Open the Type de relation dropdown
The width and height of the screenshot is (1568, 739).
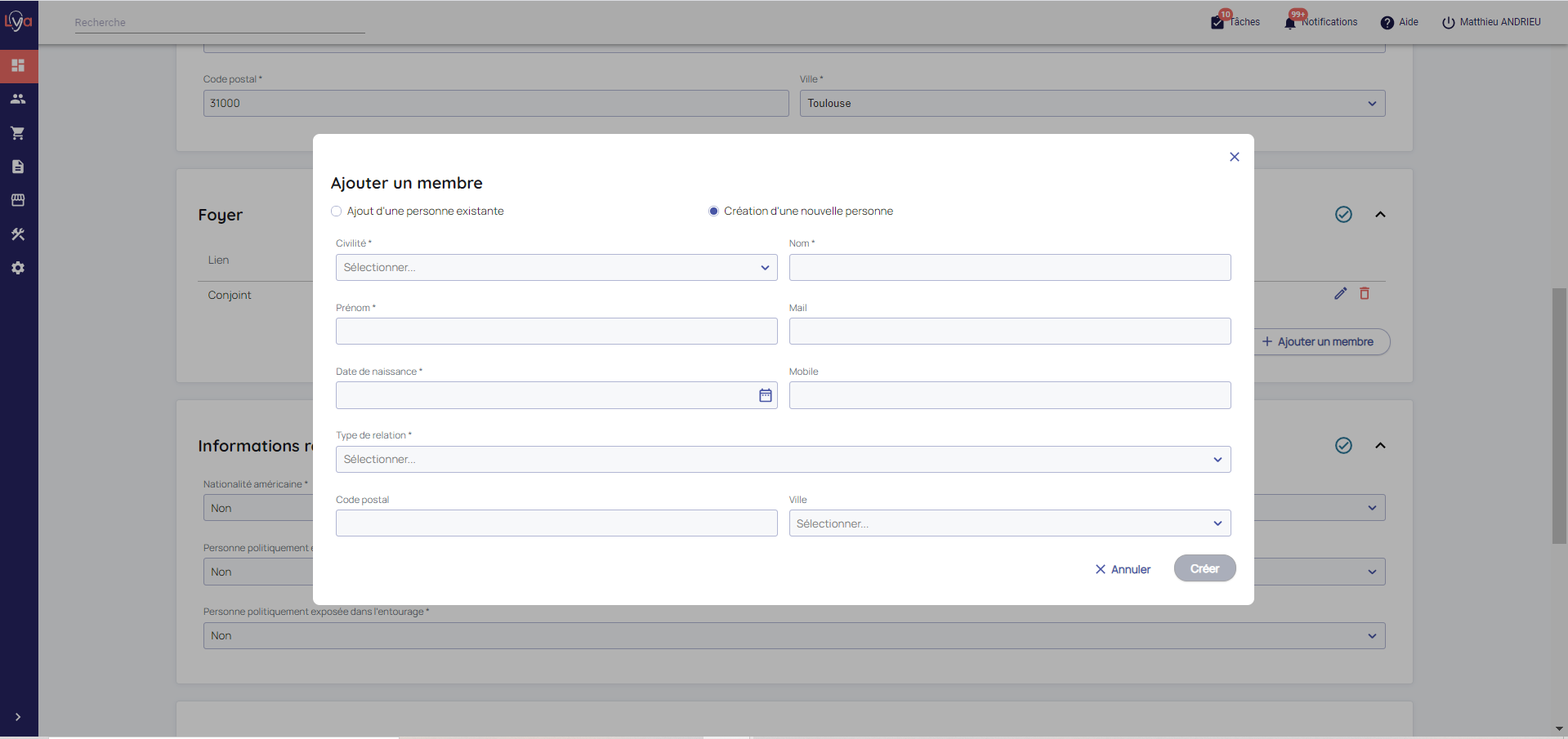coord(782,460)
